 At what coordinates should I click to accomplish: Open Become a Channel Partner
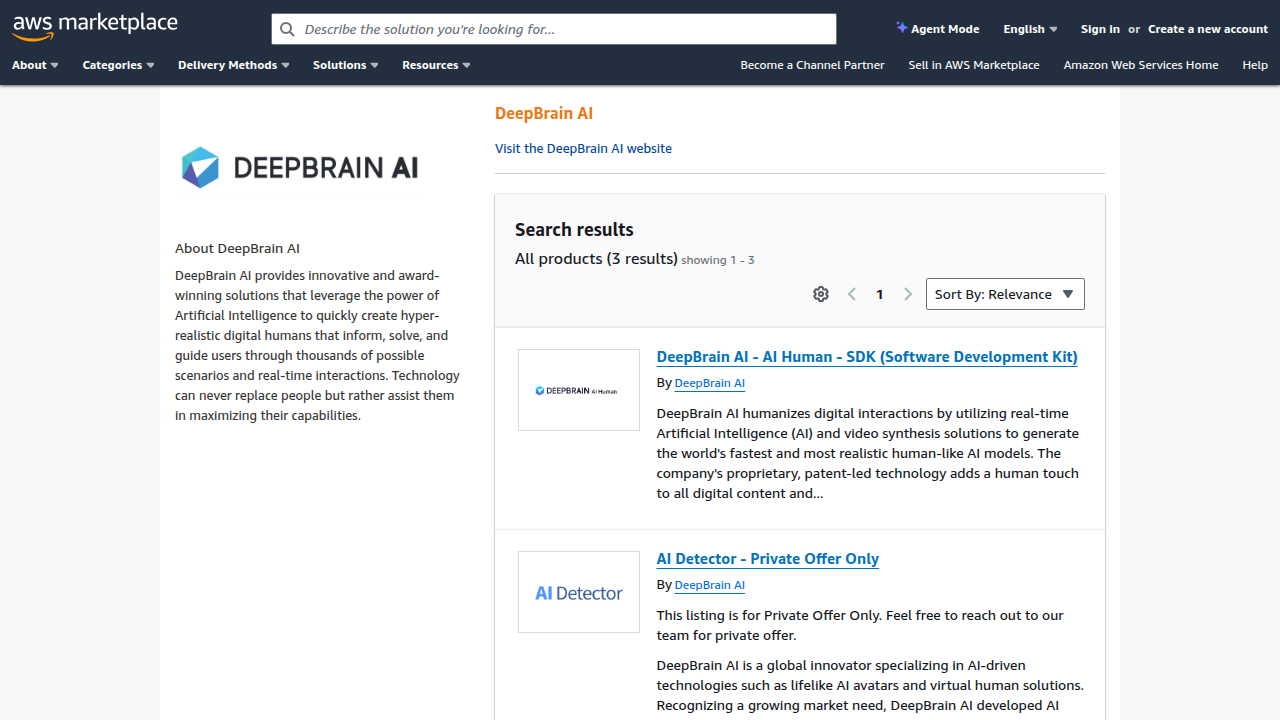click(x=812, y=65)
